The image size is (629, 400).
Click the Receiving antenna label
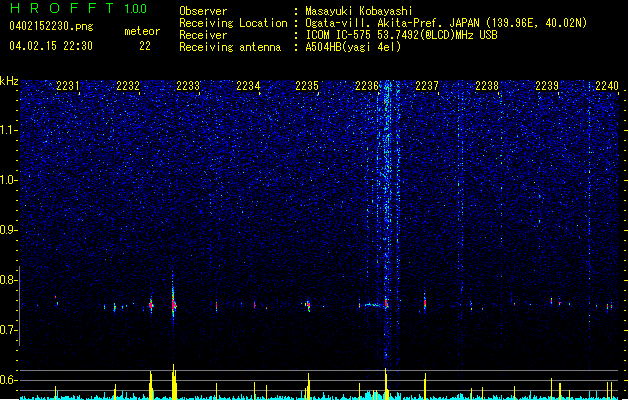pyautogui.click(x=230, y=47)
